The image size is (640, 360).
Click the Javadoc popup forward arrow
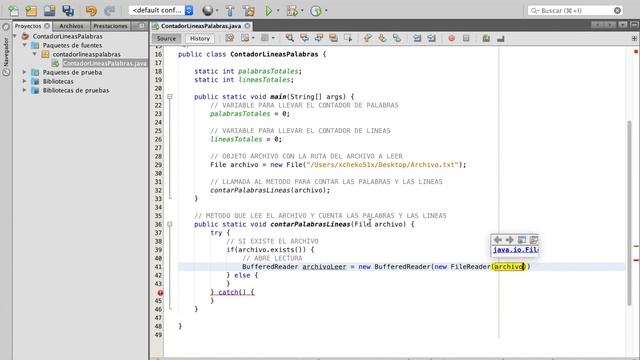pyautogui.click(x=509, y=240)
